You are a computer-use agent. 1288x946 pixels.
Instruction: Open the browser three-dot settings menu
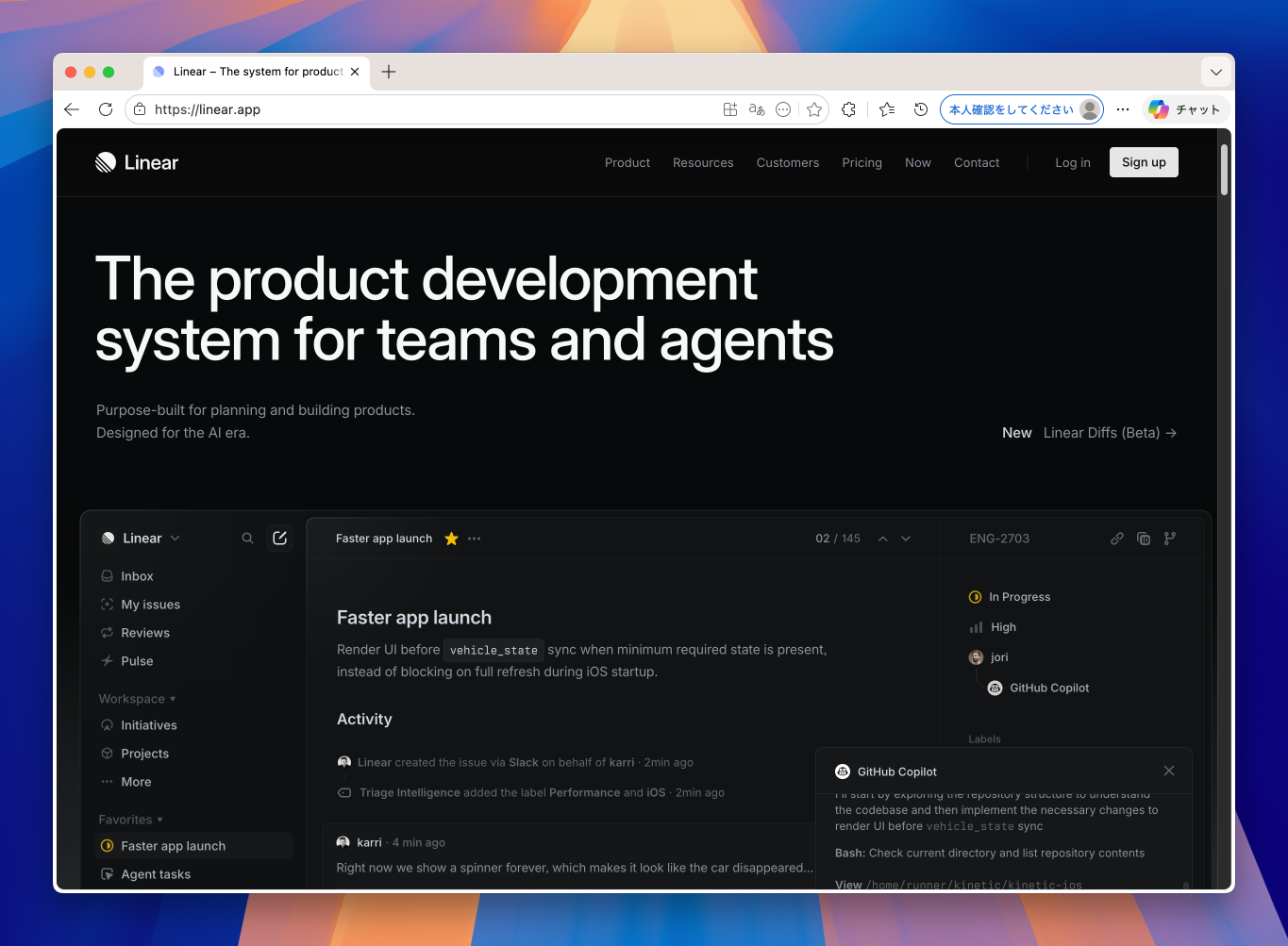(1123, 109)
